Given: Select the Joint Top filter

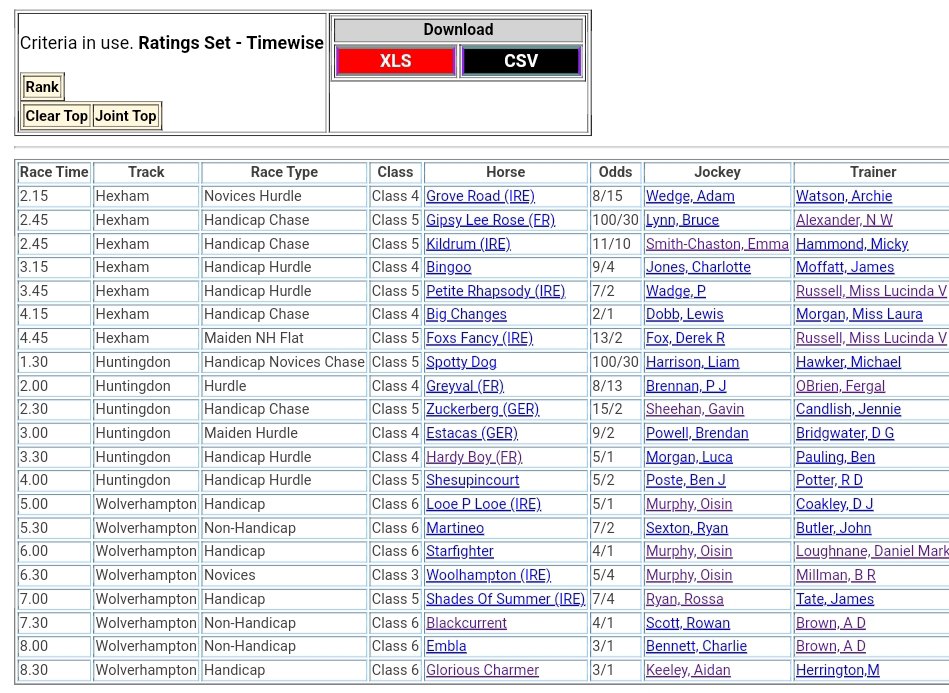Looking at the screenshot, I should pyautogui.click(x=125, y=116).
